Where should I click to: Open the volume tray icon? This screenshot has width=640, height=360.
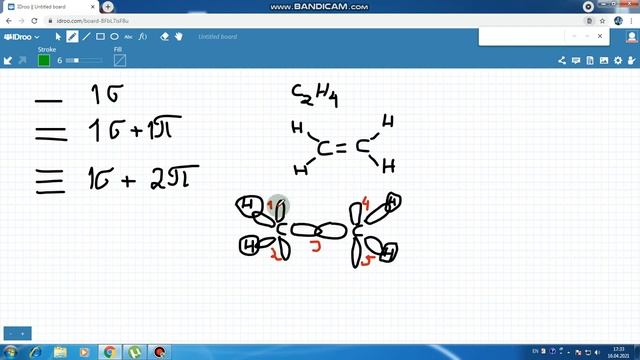[597, 352]
